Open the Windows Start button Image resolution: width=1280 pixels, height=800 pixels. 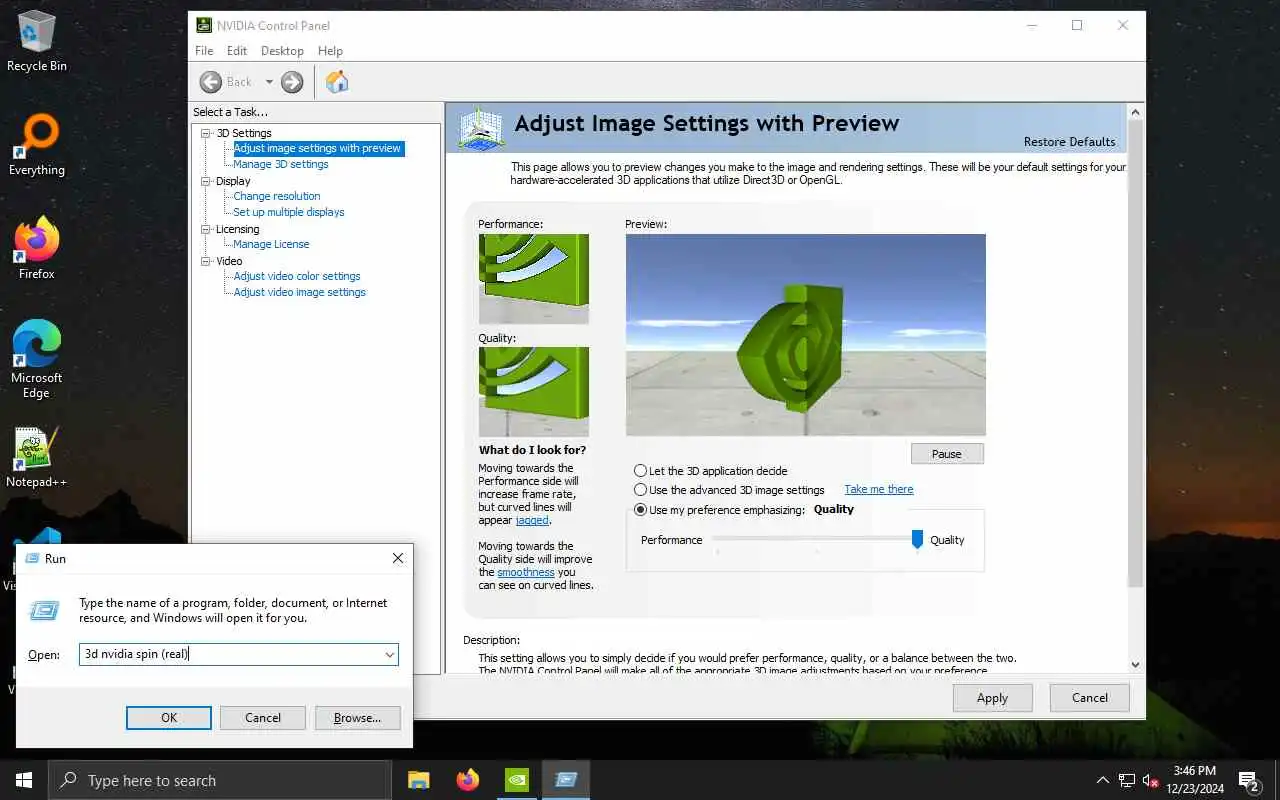pyautogui.click(x=24, y=780)
